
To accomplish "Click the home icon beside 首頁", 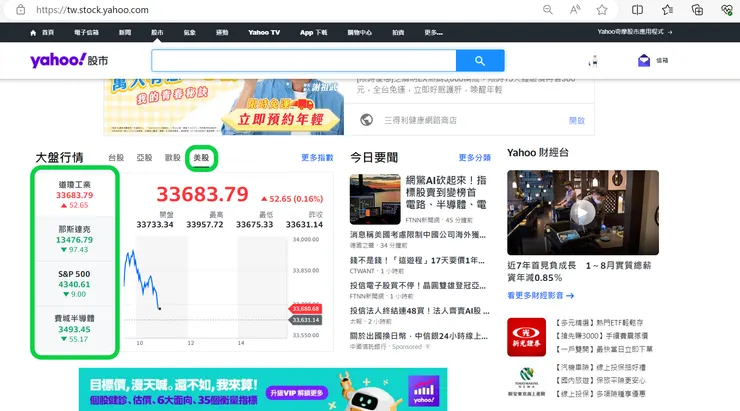I will [33, 33].
